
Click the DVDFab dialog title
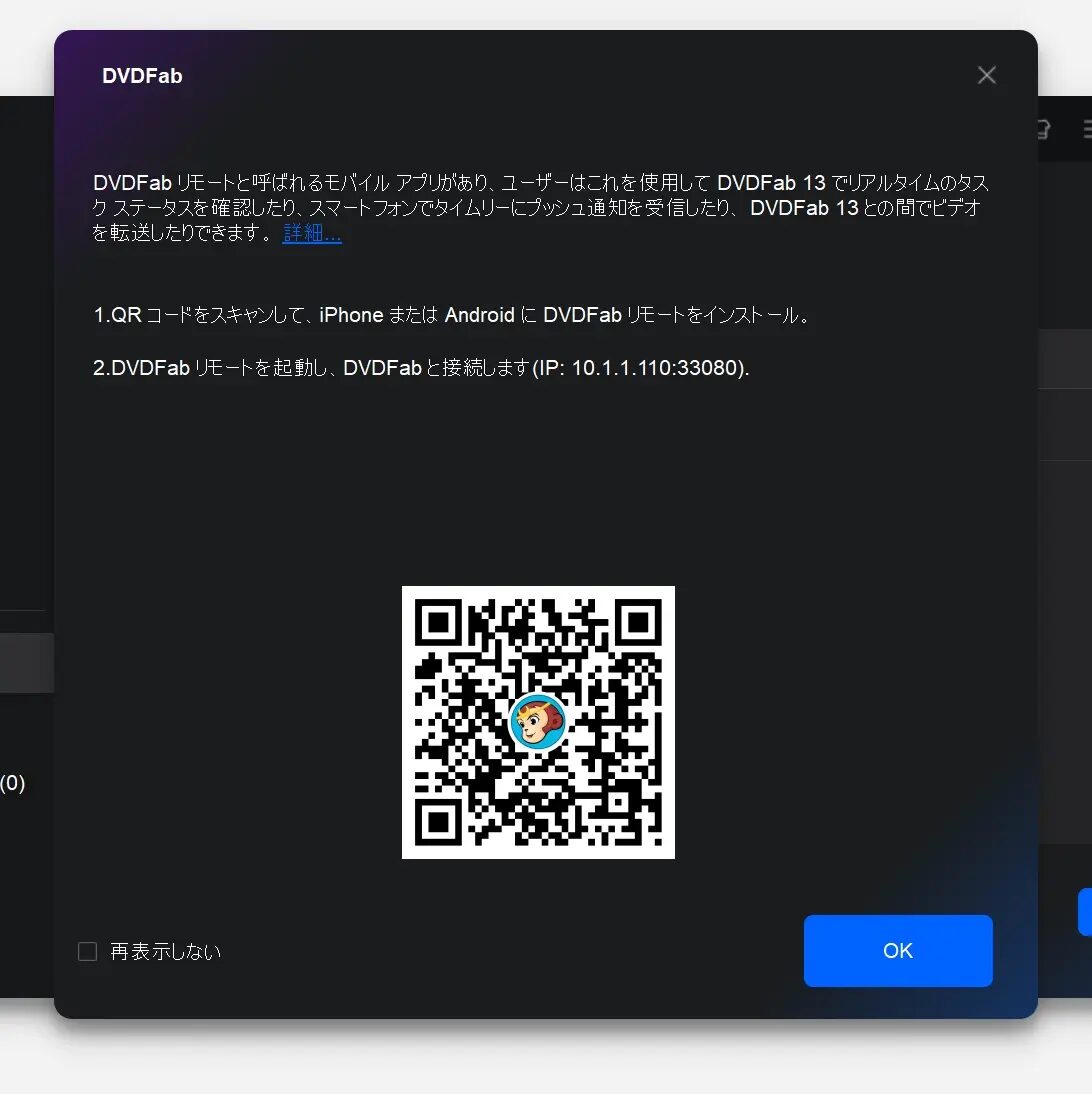(142, 76)
